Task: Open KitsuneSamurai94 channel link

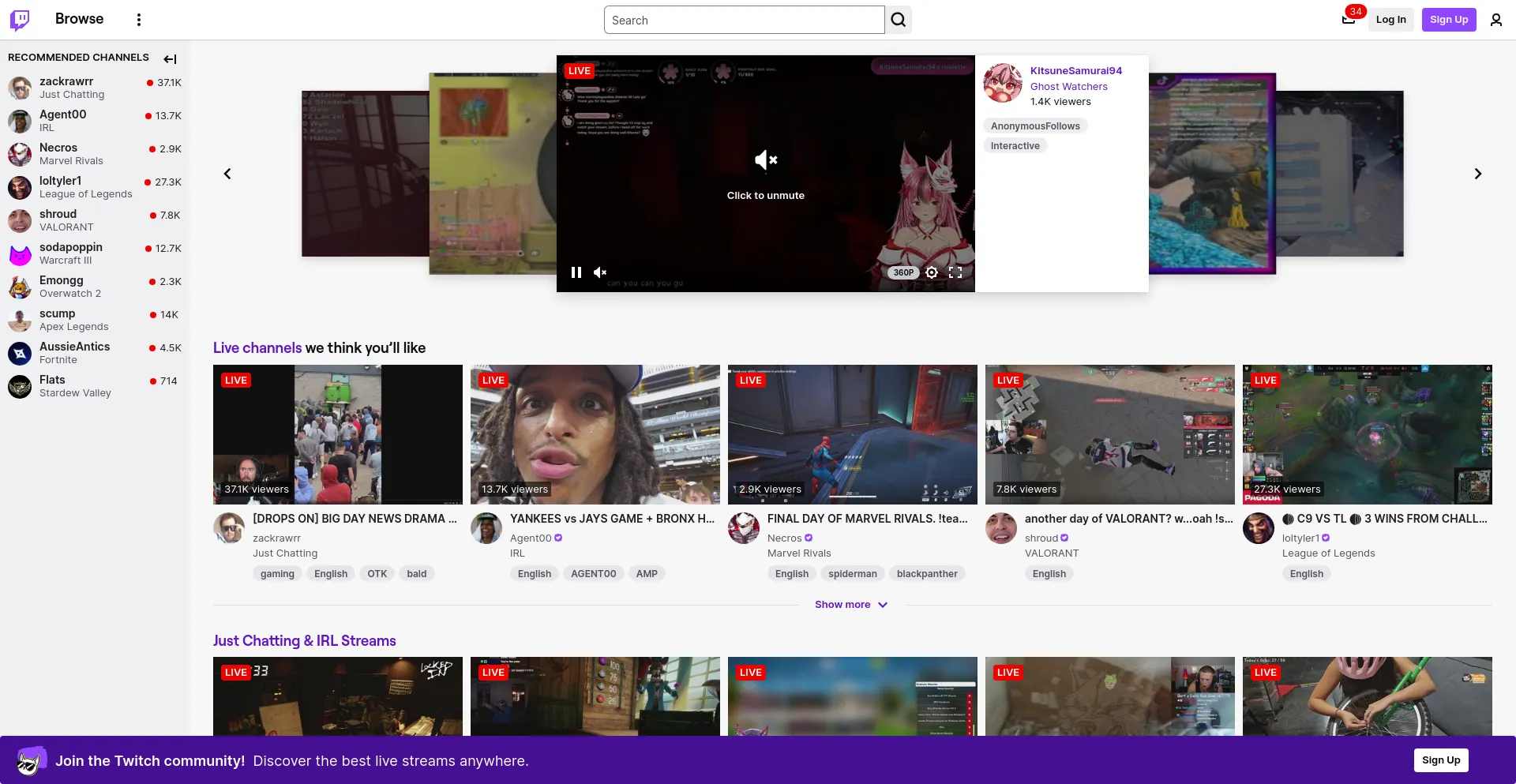Action: point(1076,71)
